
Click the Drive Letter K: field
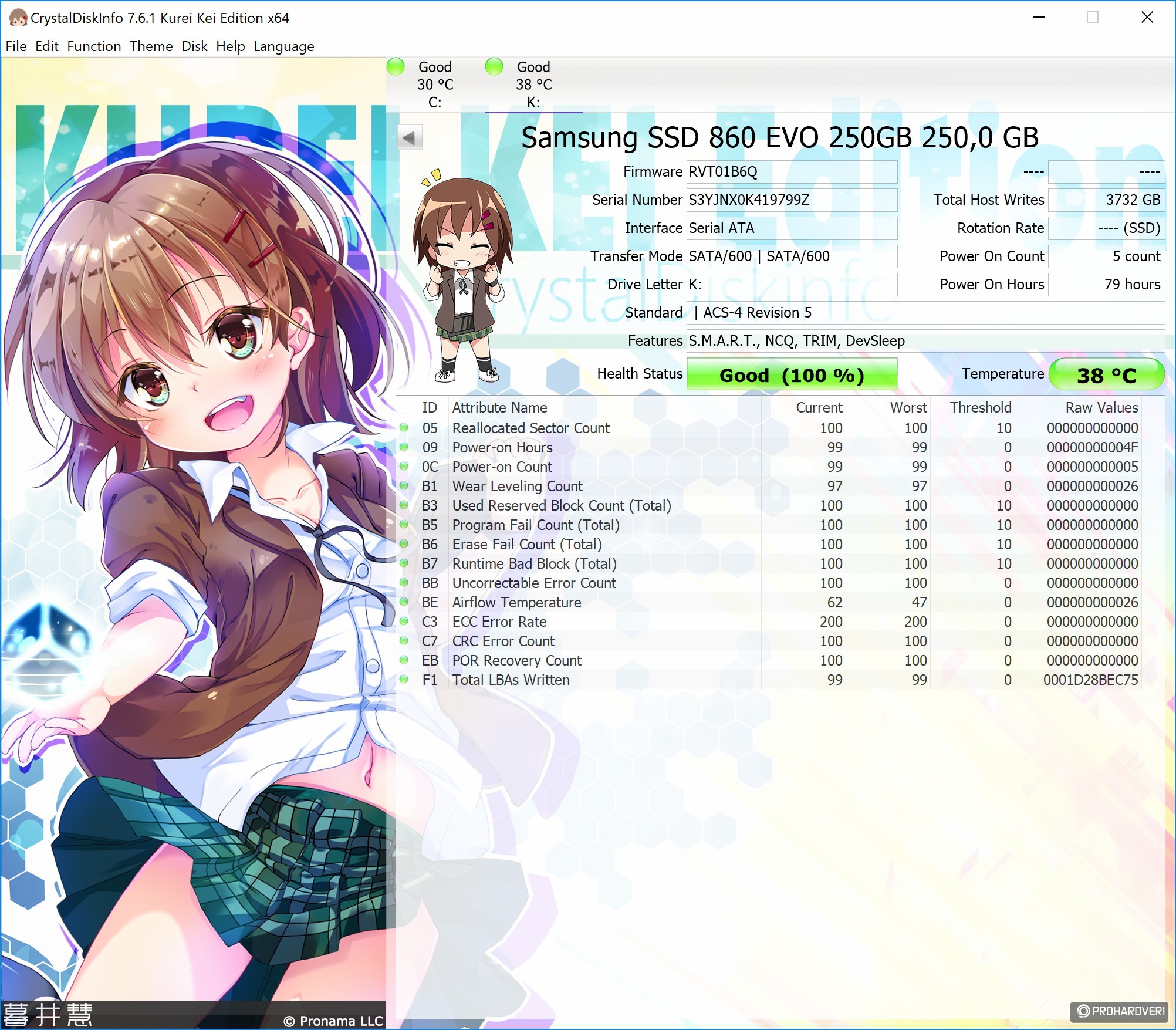point(792,285)
